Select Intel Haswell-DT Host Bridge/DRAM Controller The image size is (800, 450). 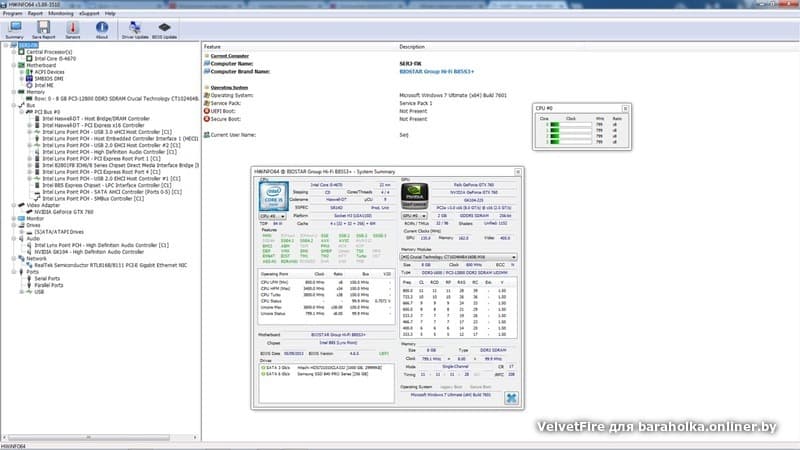[96, 118]
